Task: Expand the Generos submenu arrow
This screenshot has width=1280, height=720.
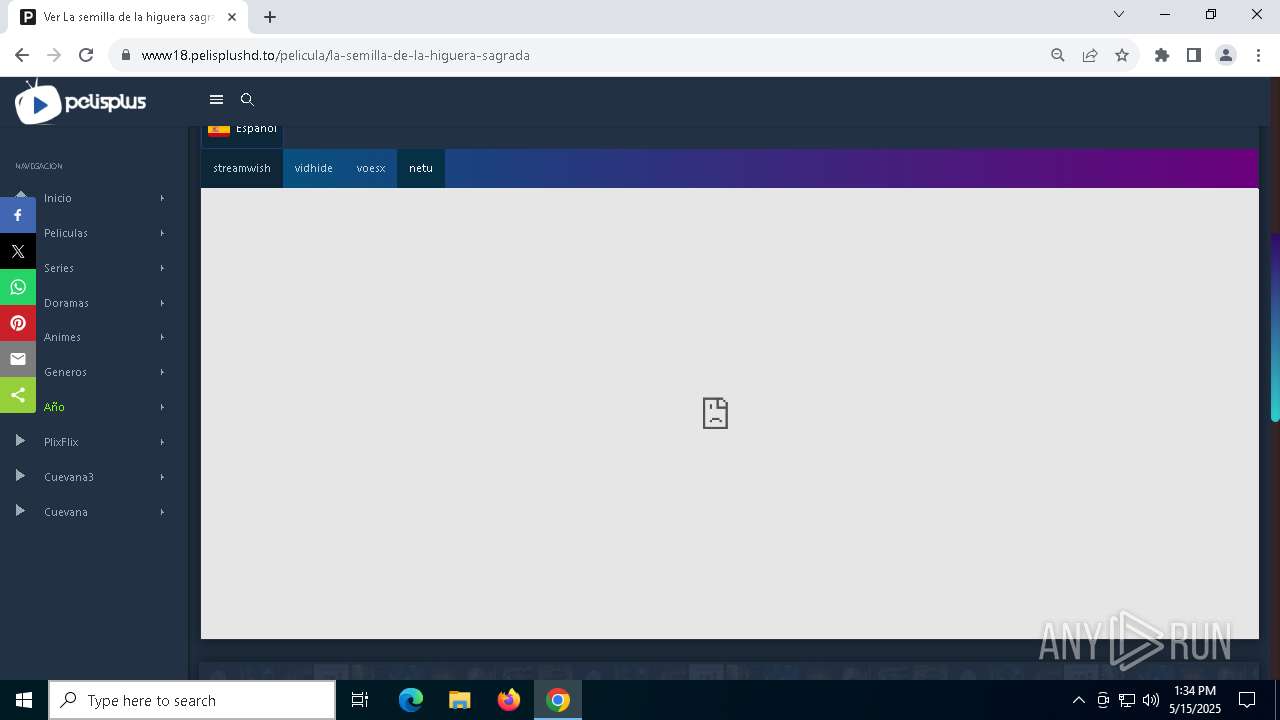Action: tap(162, 372)
